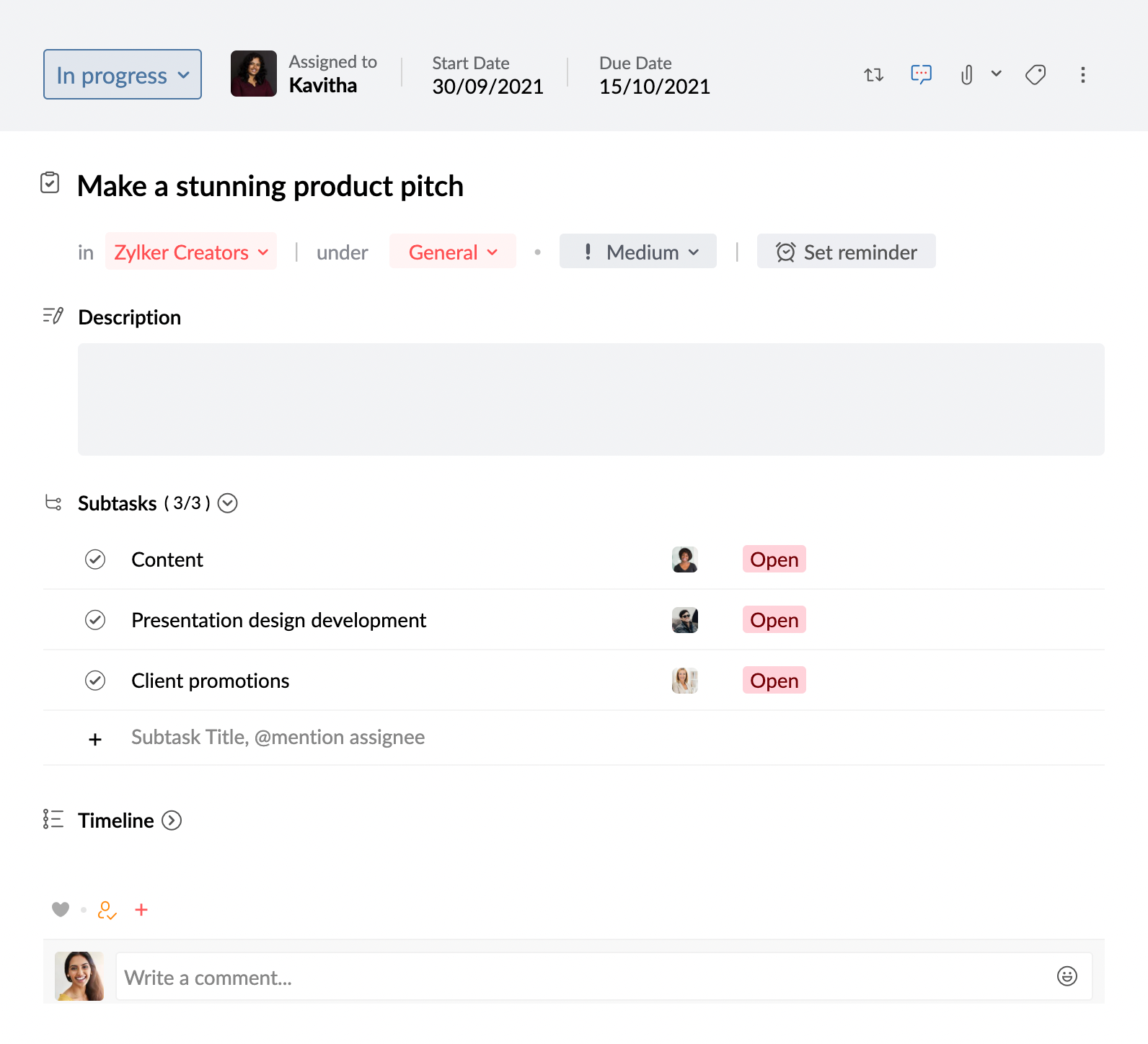
Task: Open the comments chat bubble icon
Action: pyautogui.click(x=921, y=74)
